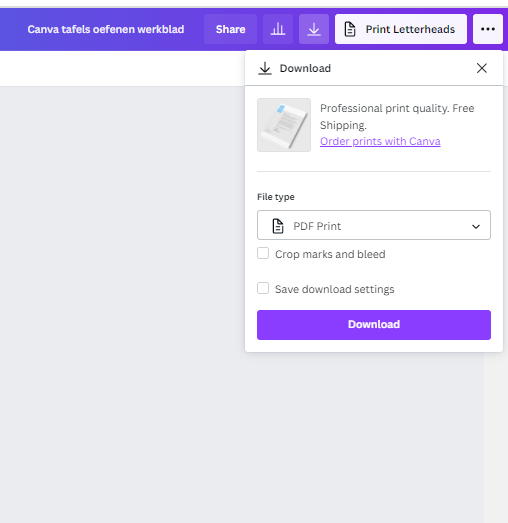Enable the Crop marks and bleed checkbox

tap(263, 253)
